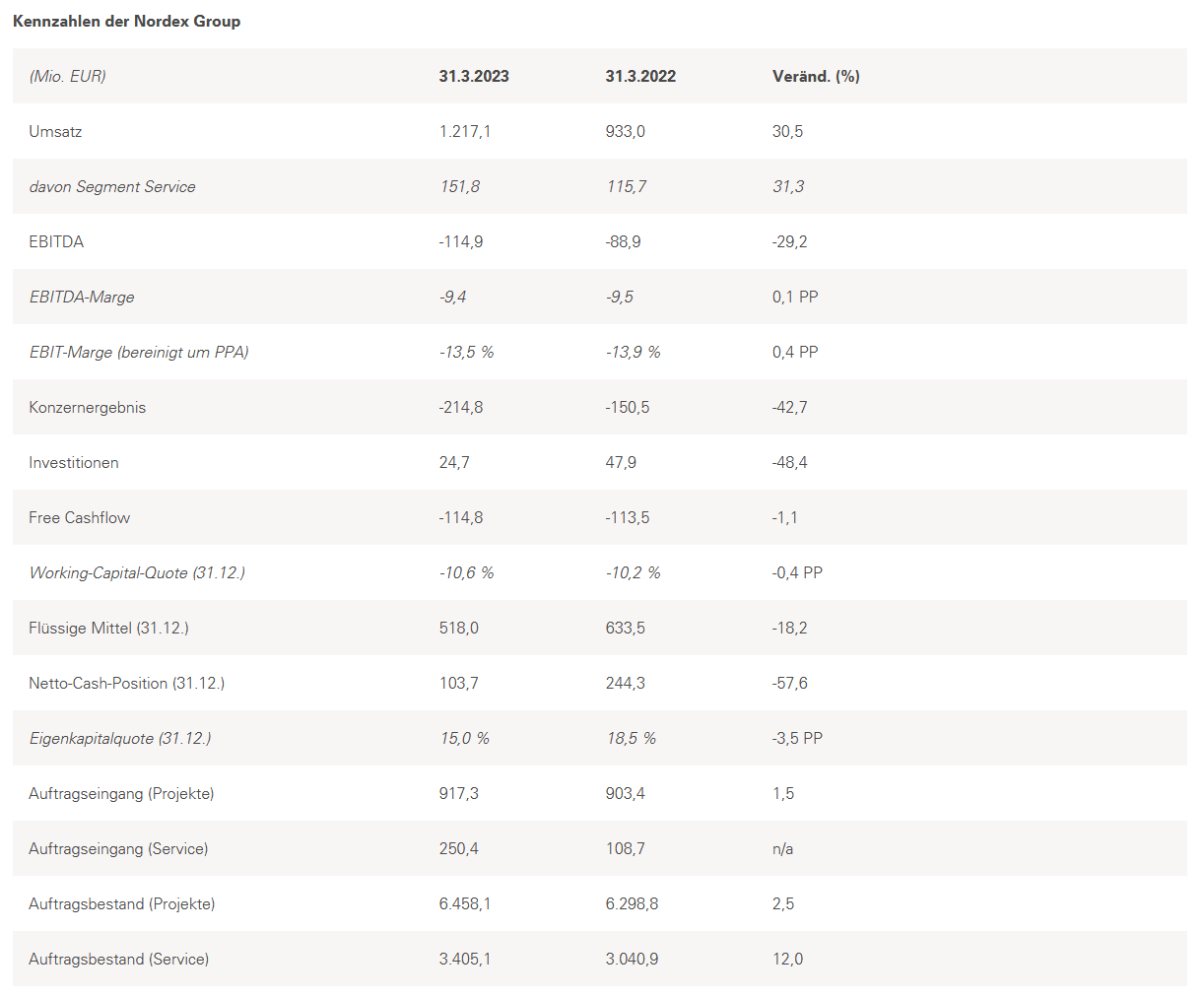Click the 'davon Segment Service' row label

click(x=112, y=186)
